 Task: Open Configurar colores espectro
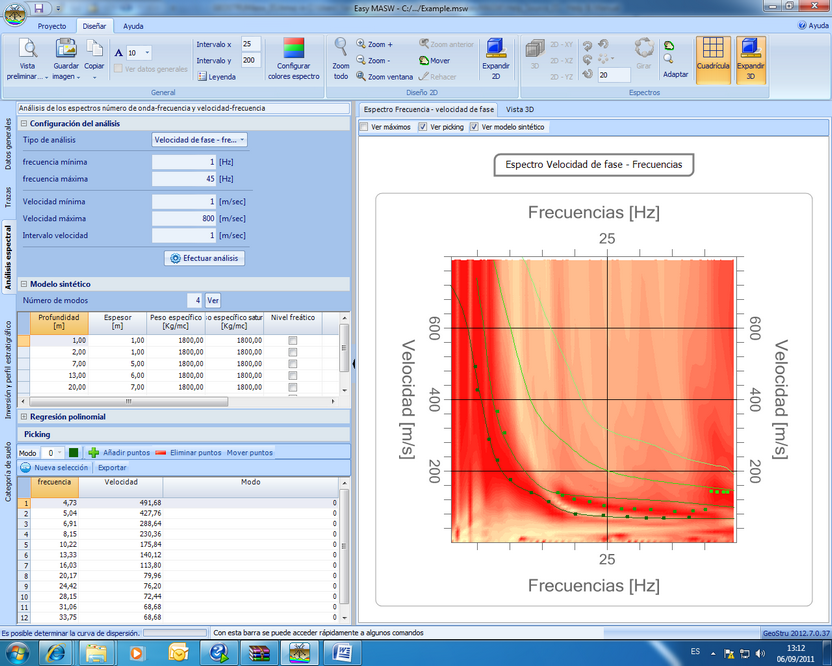click(x=293, y=58)
